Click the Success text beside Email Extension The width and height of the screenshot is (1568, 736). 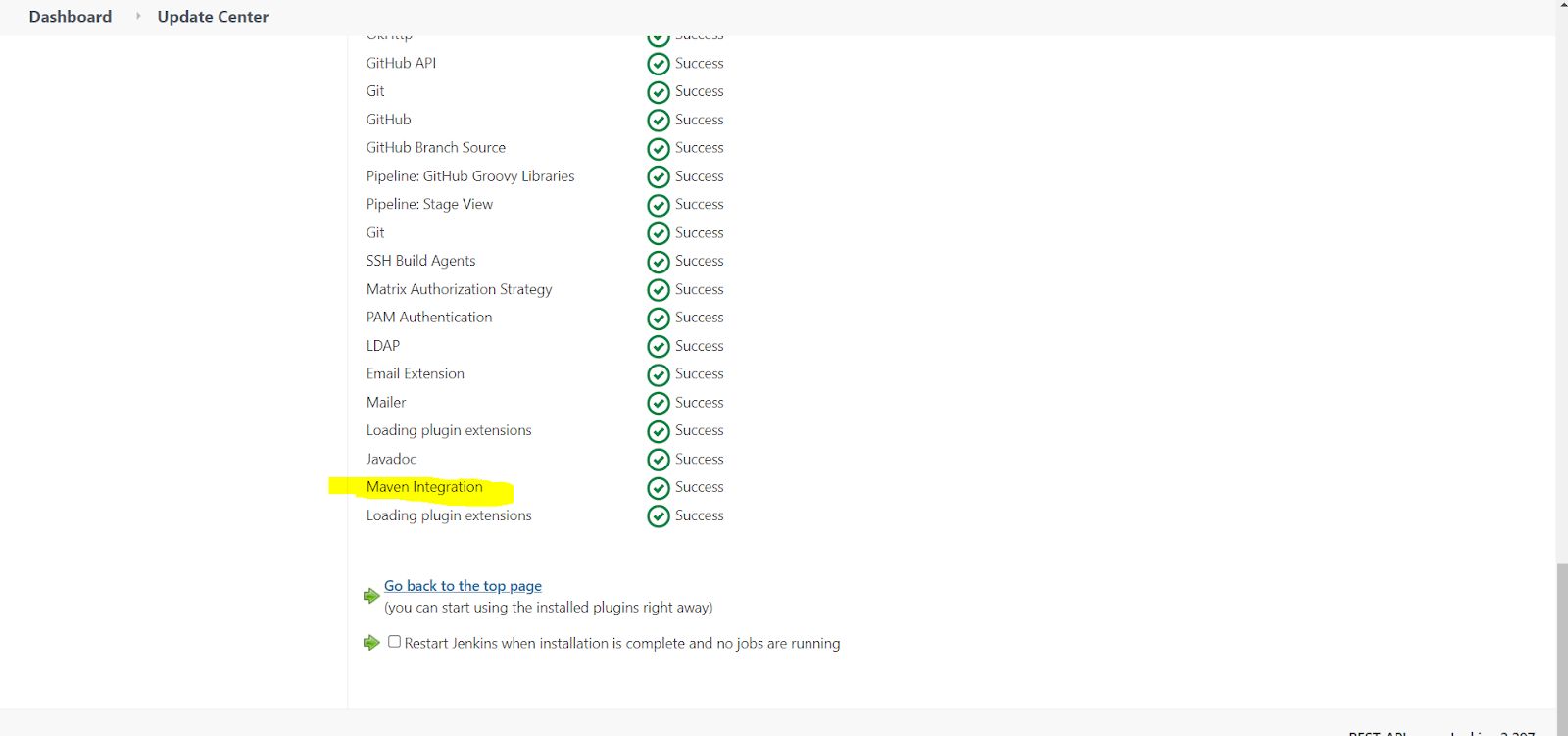click(700, 373)
